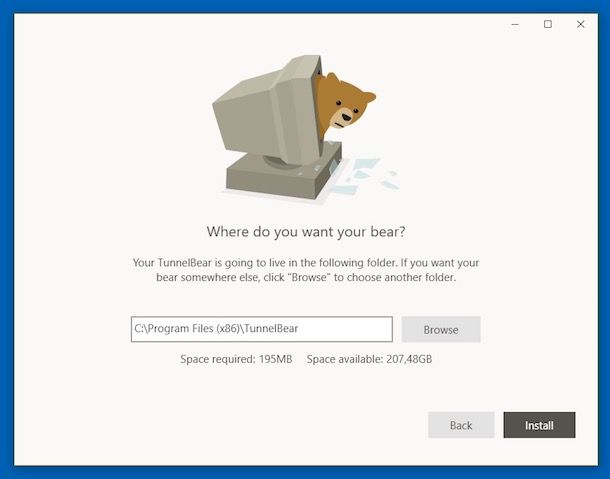The width and height of the screenshot is (610, 479).
Task: Go back with the Back button
Action: (461, 425)
